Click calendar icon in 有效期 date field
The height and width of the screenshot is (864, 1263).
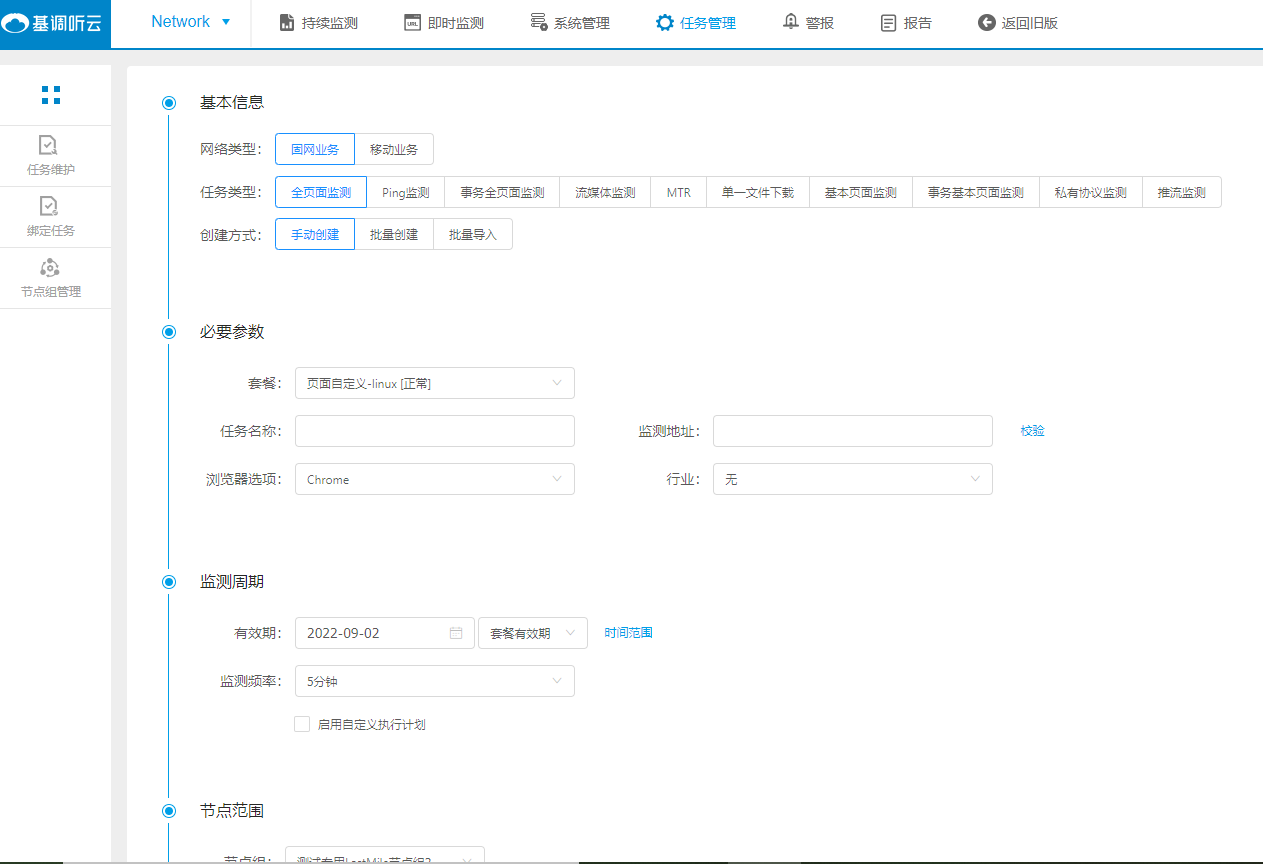point(456,633)
